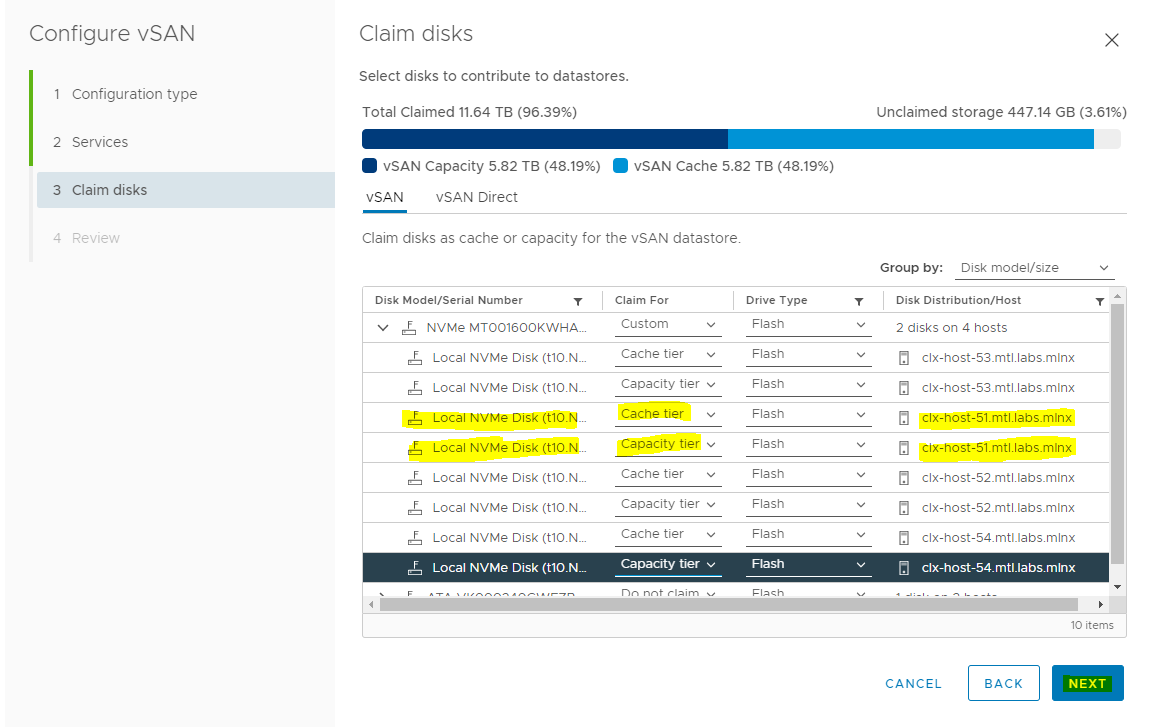The image size is (1155, 727).
Task: Open Cache tier dropdown for clx-host-51 disk
Action: click(x=668, y=415)
